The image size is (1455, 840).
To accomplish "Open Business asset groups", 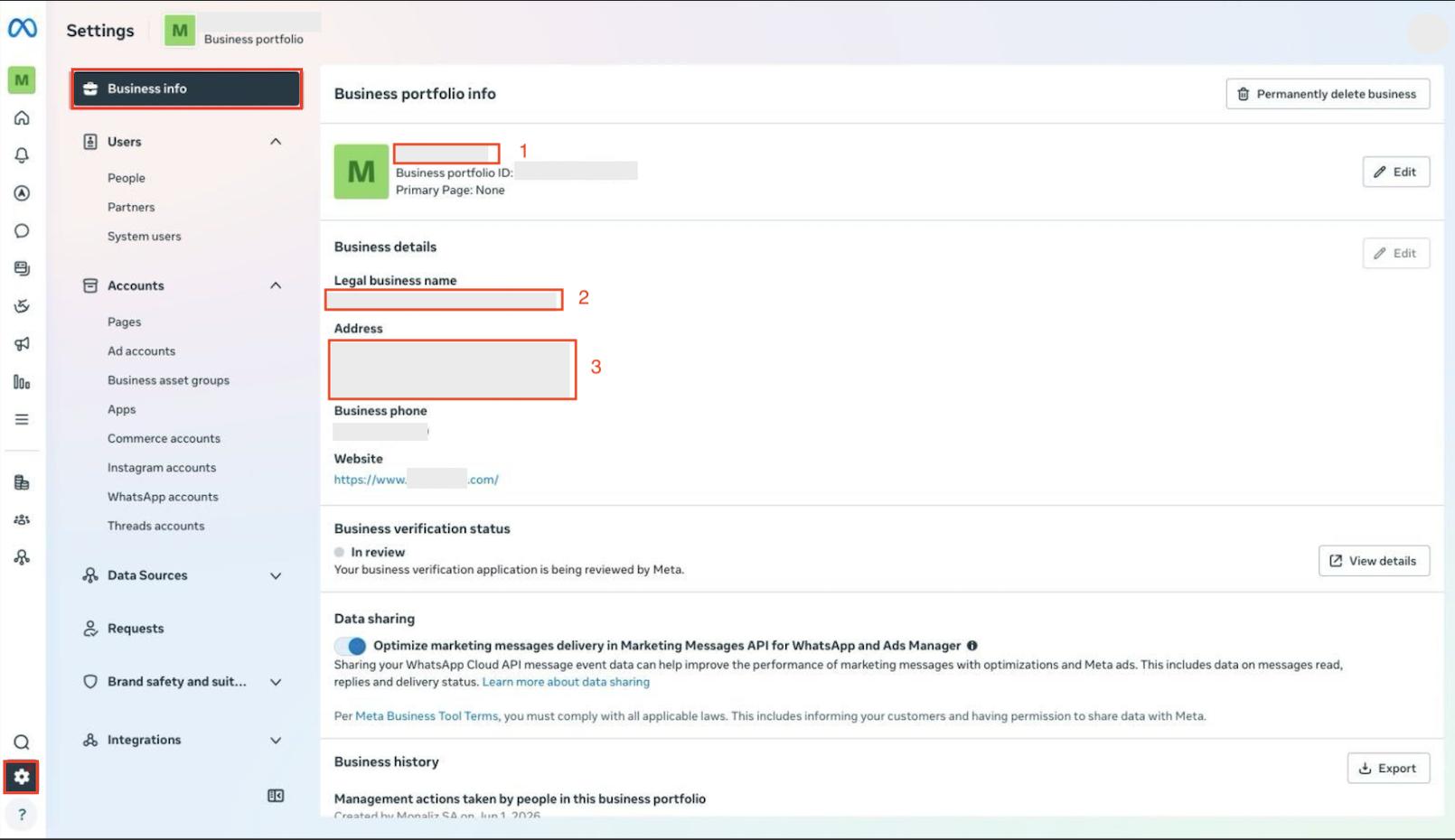I will [x=169, y=380].
